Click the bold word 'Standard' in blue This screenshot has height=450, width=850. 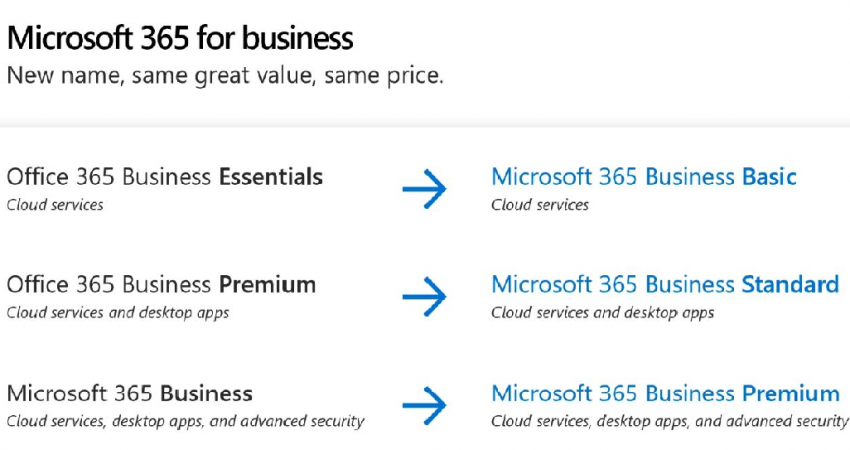(x=790, y=285)
